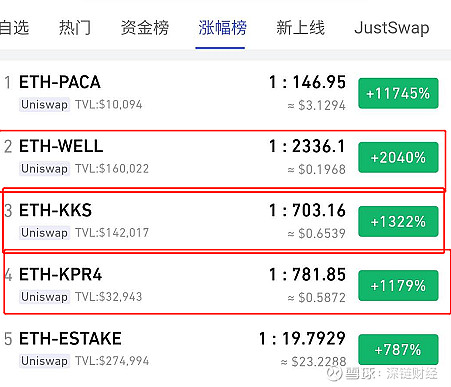Click the +1322% change badge
This screenshot has height=387, width=451.
pyautogui.click(x=398, y=221)
